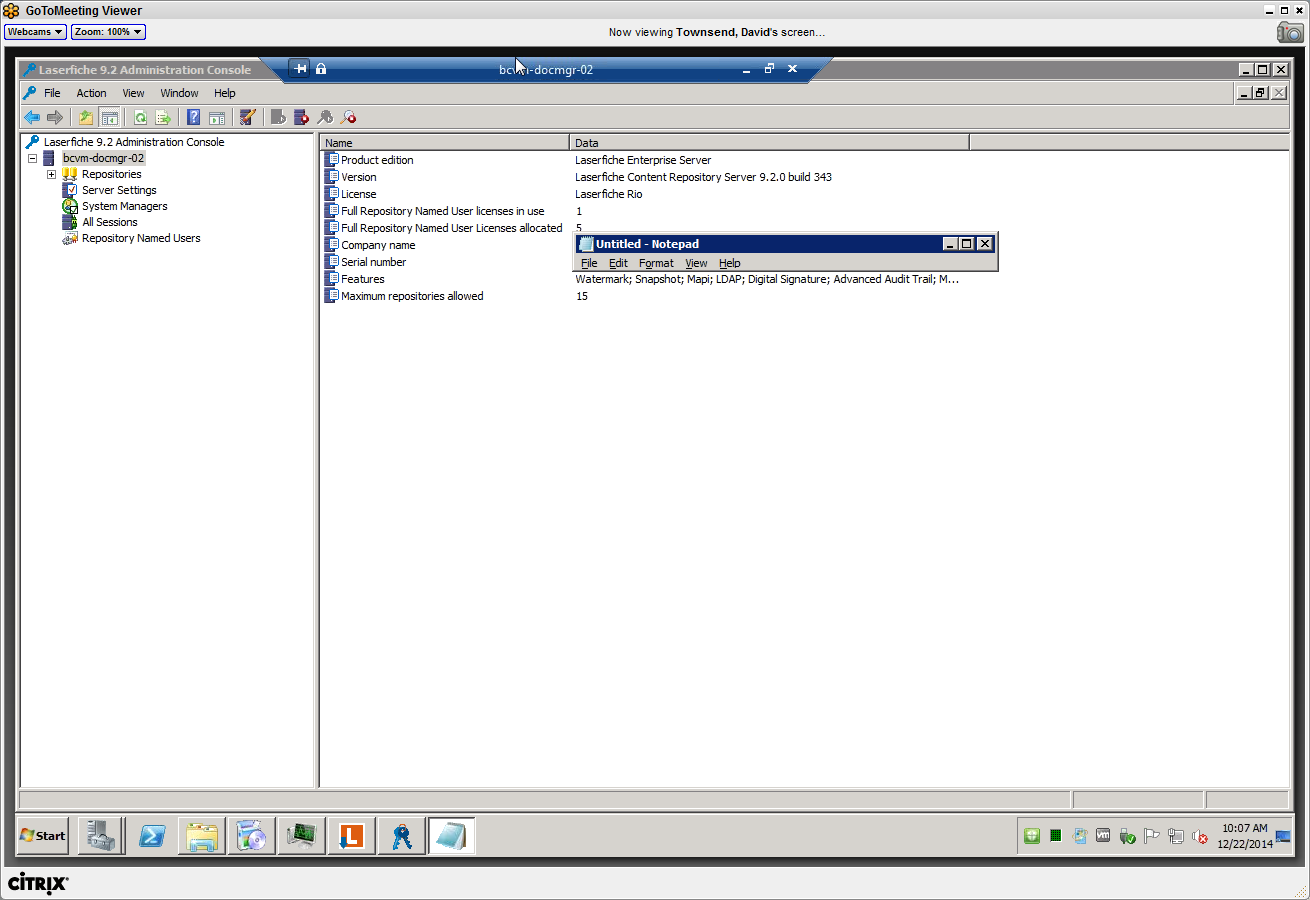Viewport: 1310px width, 900px height.
Task: Click the blue Back arrow toolbar icon
Action: pos(32,117)
